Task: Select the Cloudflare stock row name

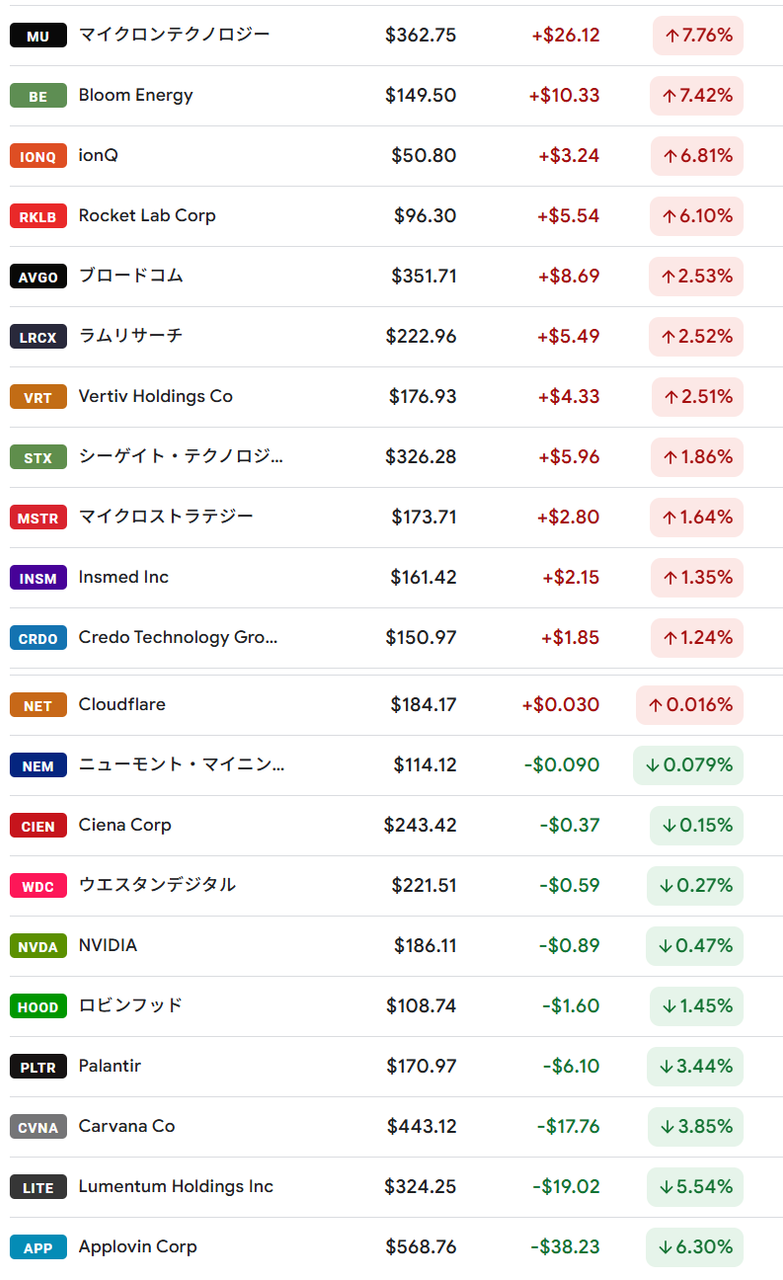Action: 122,705
